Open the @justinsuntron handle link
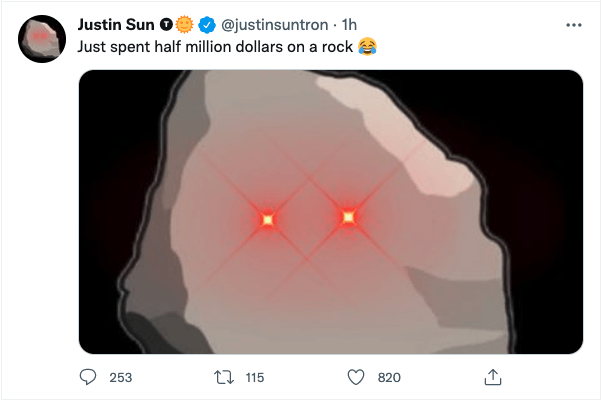The image size is (603, 400). point(273,24)
